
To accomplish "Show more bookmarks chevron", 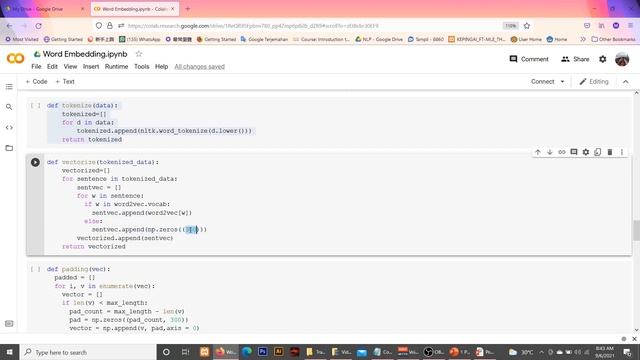I will pyautogui.click(x=583, y=39).
